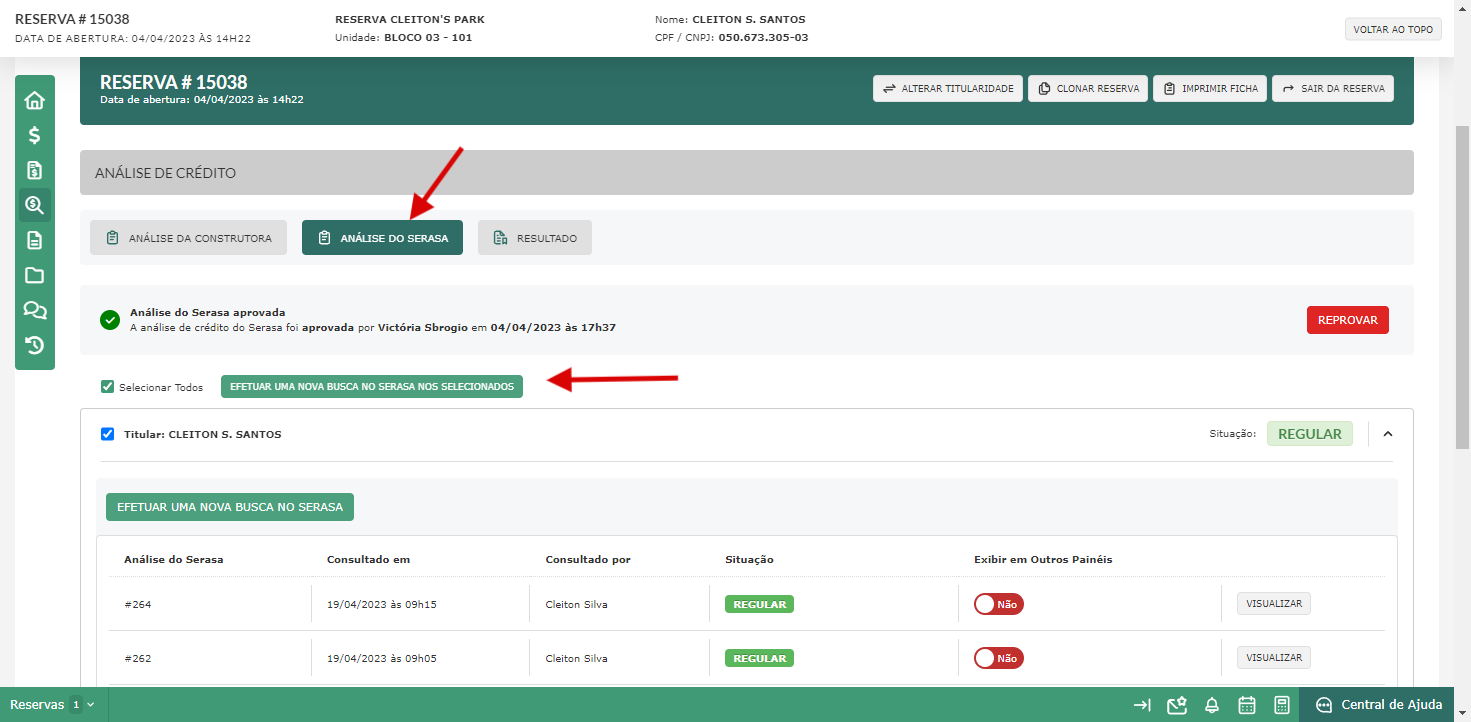Click the REGULAR badge in row #262
This screenshot has height=722, width=1471.
pos(759,658)
